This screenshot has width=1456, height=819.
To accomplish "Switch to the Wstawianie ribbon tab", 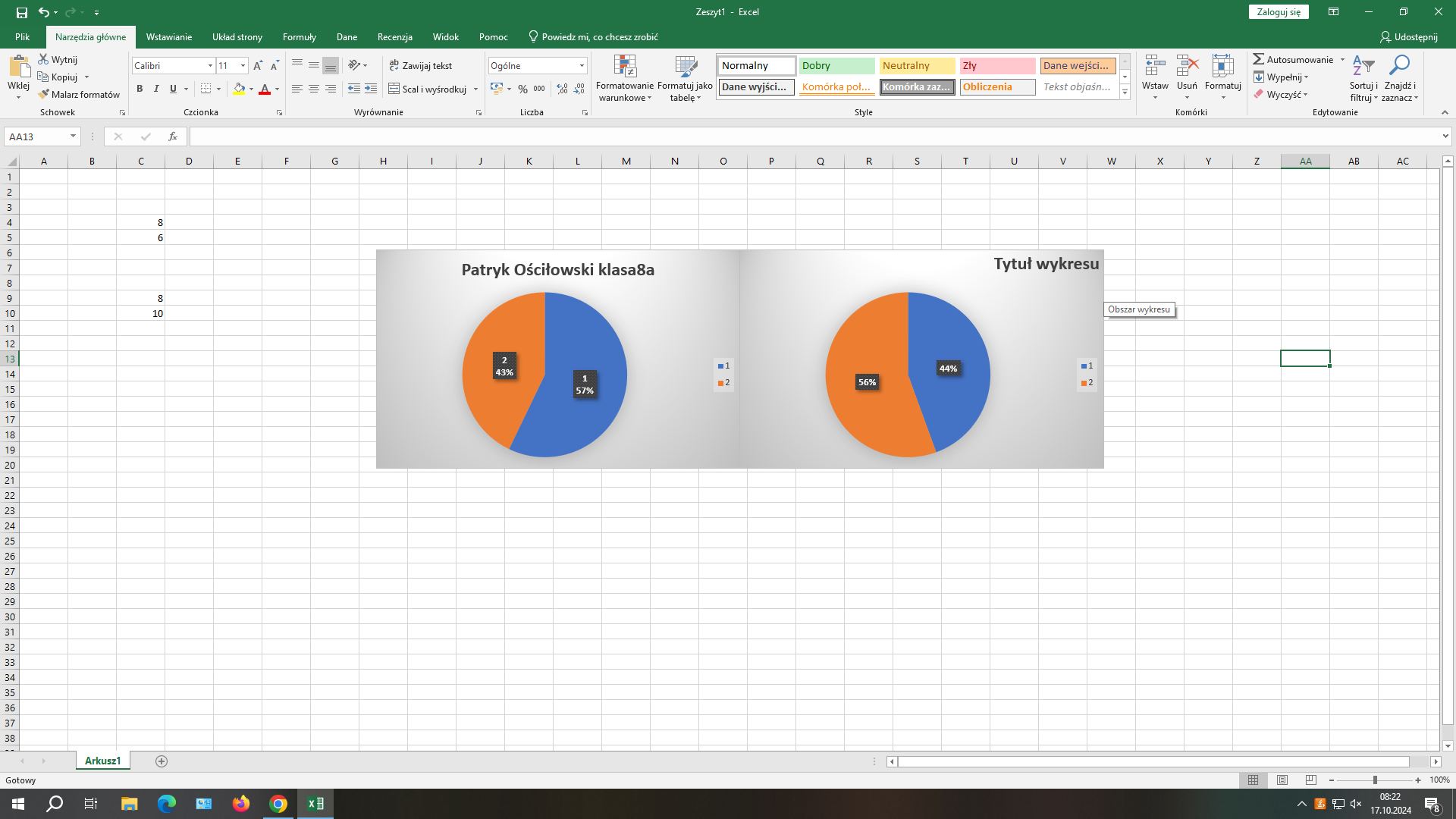I will (168, 36).
